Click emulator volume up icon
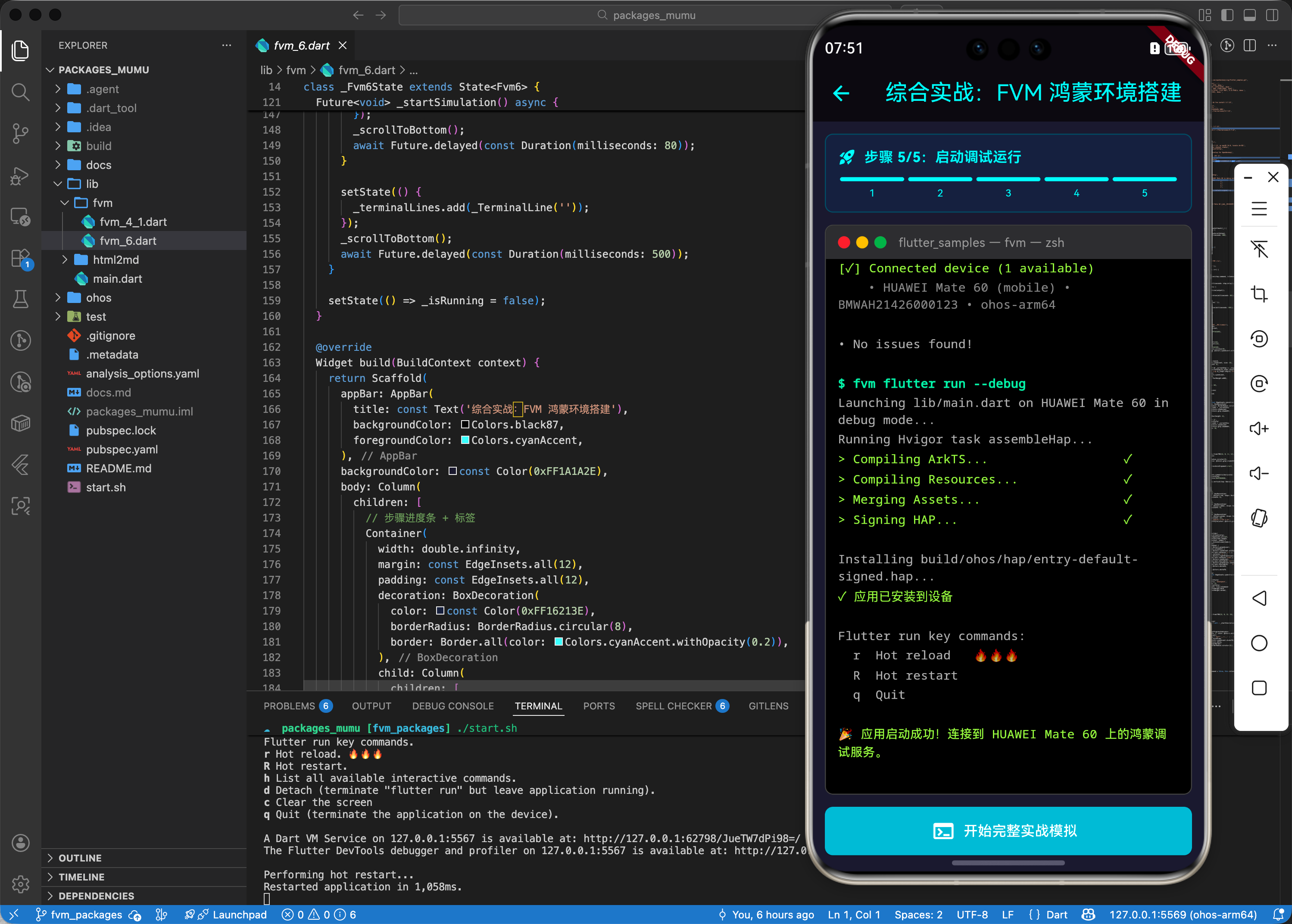This screenshot has width=1292, height=924. 1259,428
